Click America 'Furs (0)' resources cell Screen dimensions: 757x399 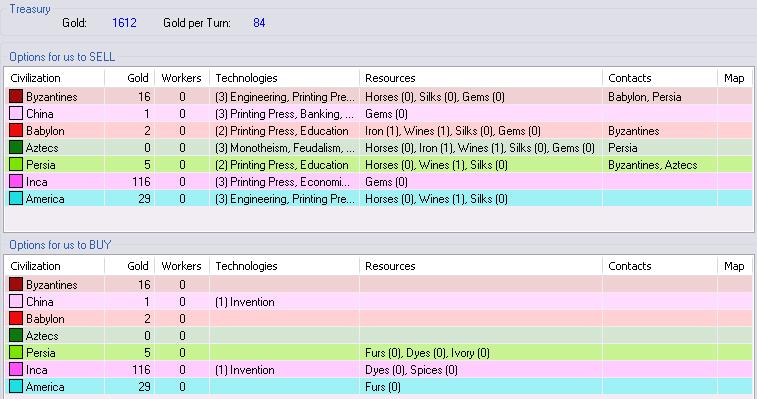coord(383,386)
